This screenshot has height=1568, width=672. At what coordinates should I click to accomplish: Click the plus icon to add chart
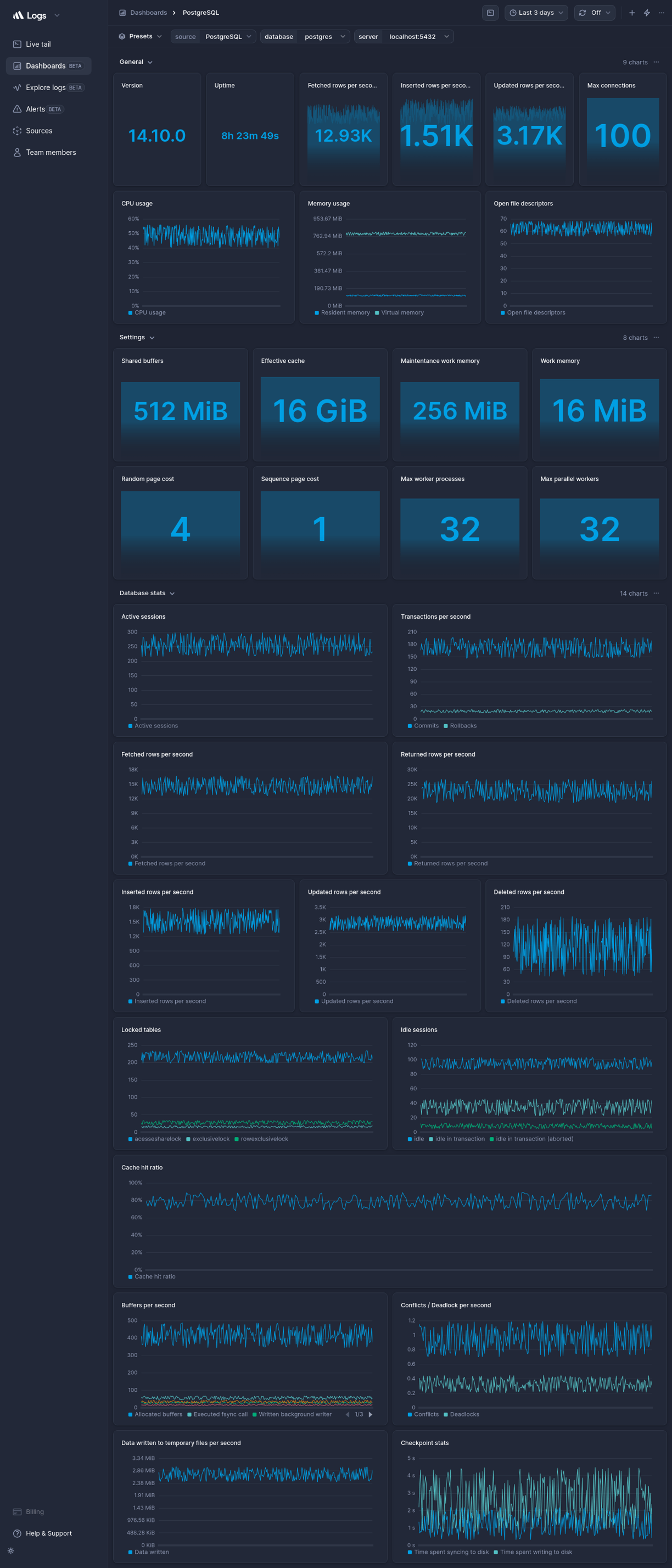[x=632, y=13]
